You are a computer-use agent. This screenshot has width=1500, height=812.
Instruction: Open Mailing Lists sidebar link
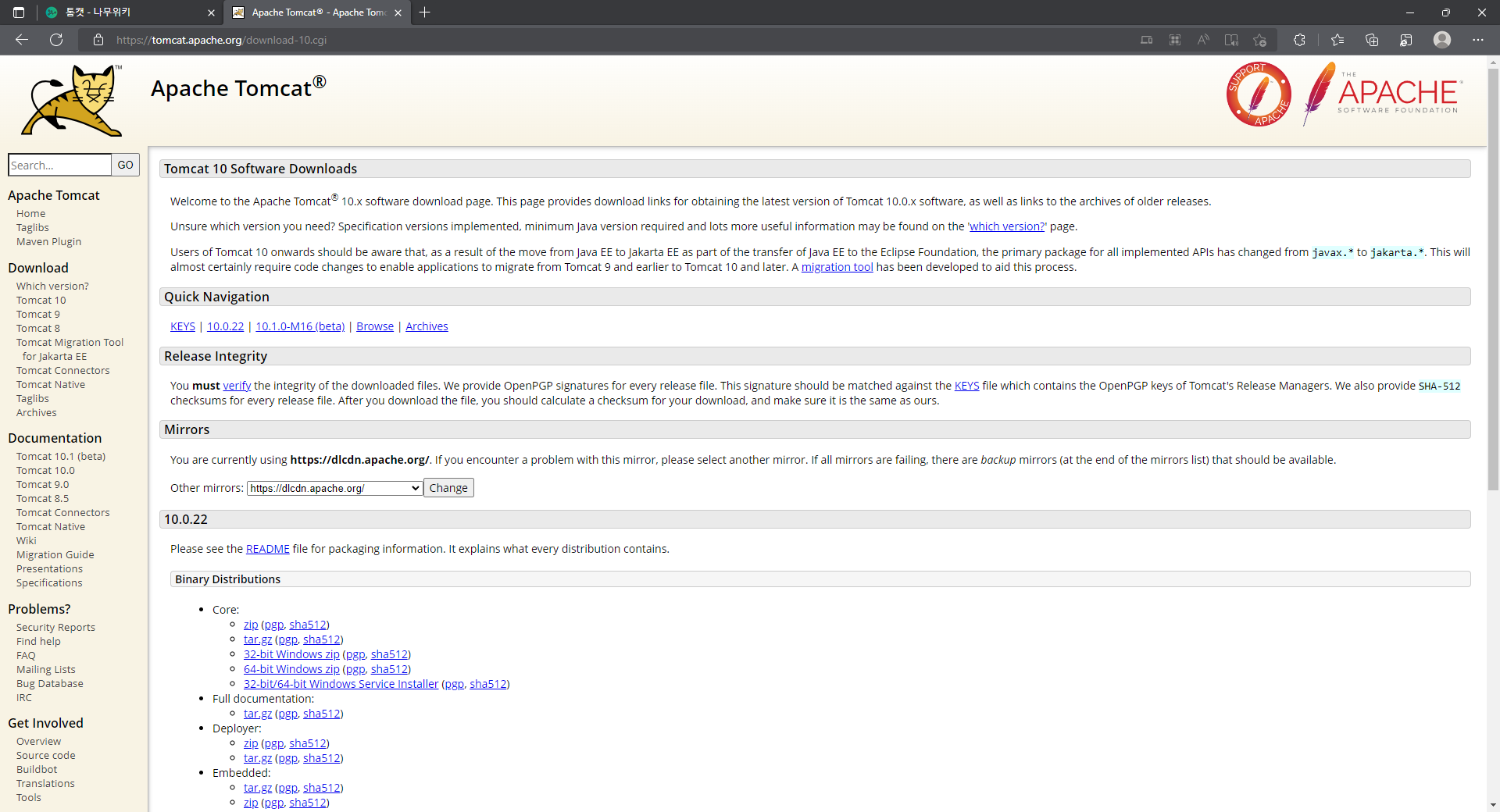coord(46,669)
